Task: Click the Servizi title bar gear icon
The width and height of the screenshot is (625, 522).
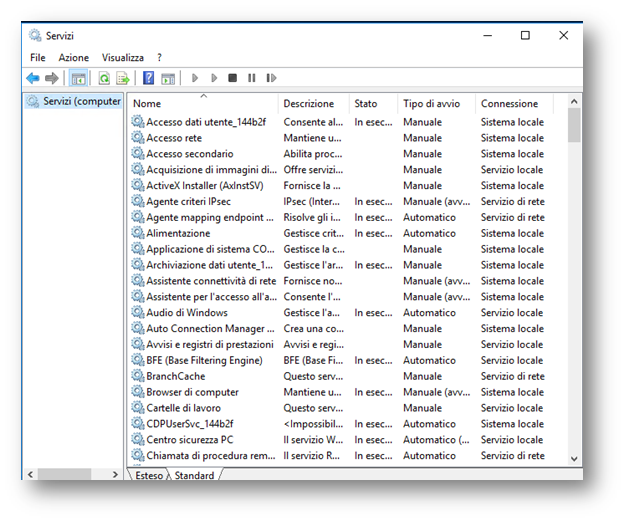Action: click(35, 35)
